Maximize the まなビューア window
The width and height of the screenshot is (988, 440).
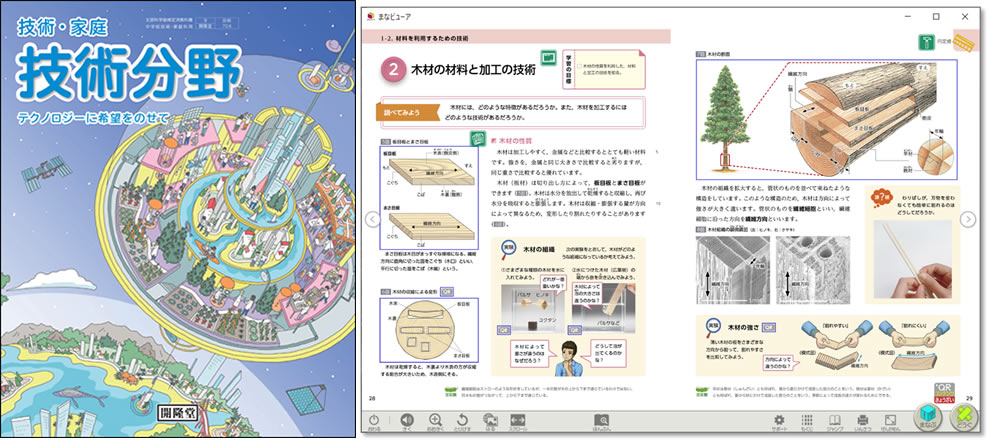(936, 16)
